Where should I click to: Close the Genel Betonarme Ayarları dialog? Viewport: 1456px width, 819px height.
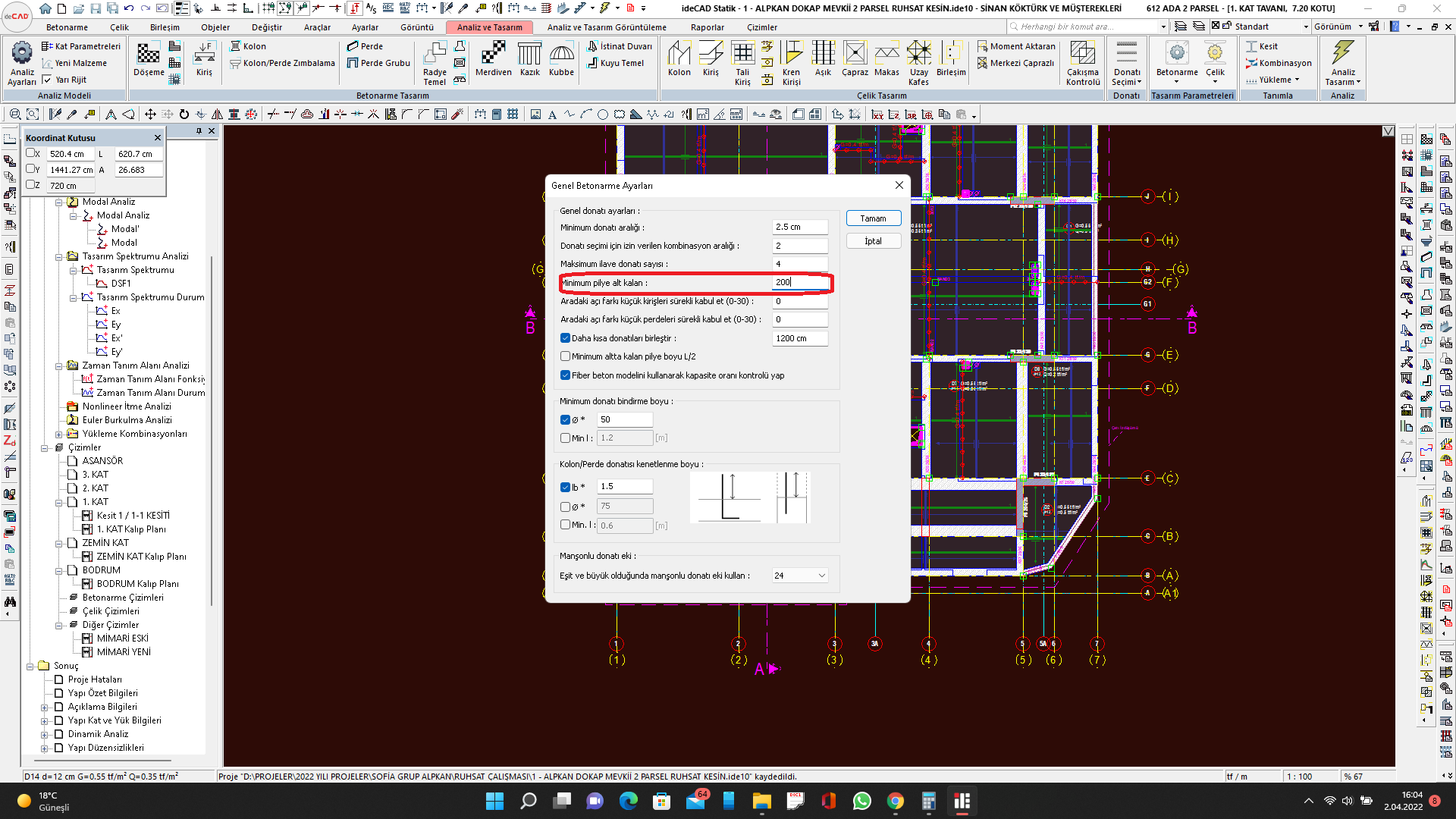pos(899,185)
